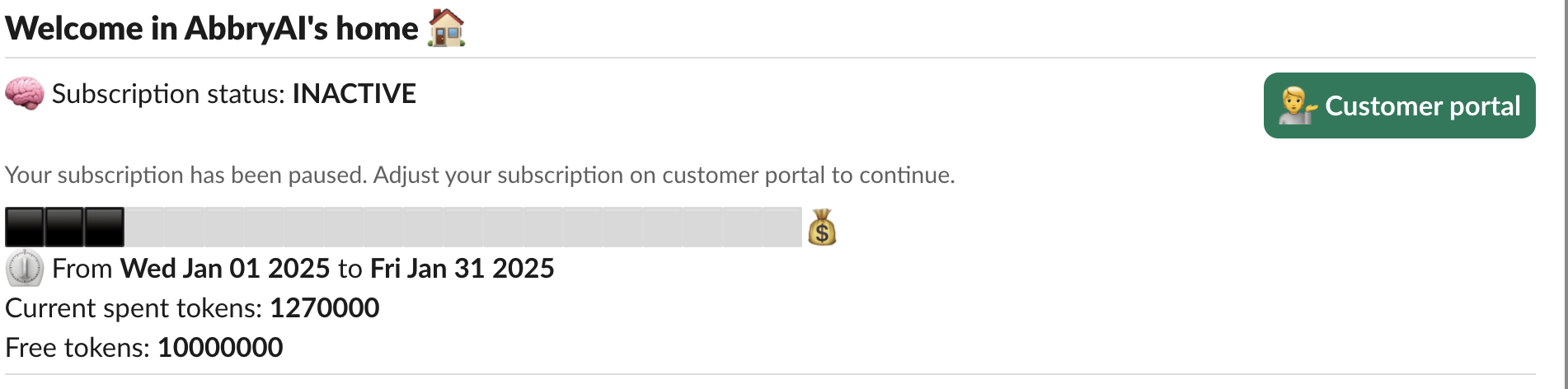
Task: Click the money bag emoji after progress bar
Action: [822, 228]
